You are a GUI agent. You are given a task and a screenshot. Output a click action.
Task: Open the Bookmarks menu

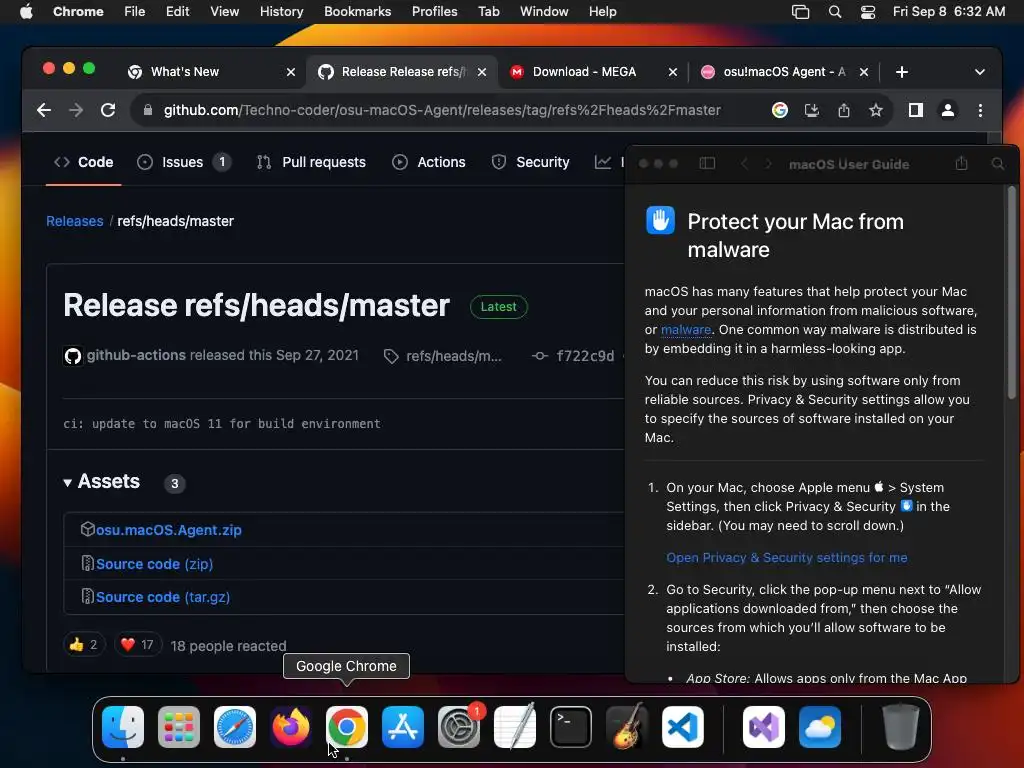click(357, 12)
